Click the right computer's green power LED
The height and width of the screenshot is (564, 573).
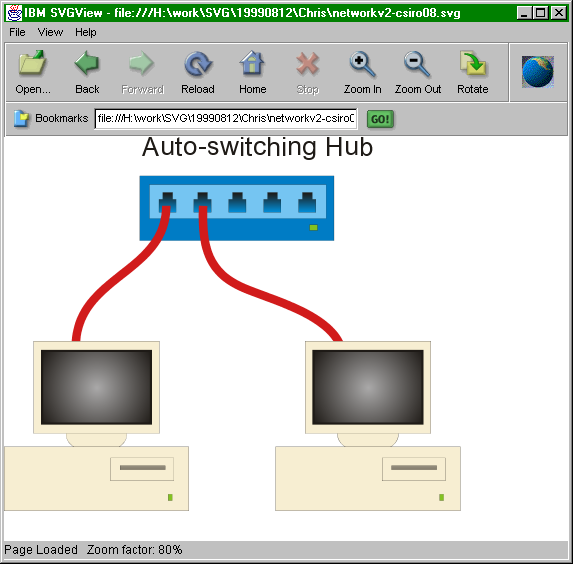441,497
